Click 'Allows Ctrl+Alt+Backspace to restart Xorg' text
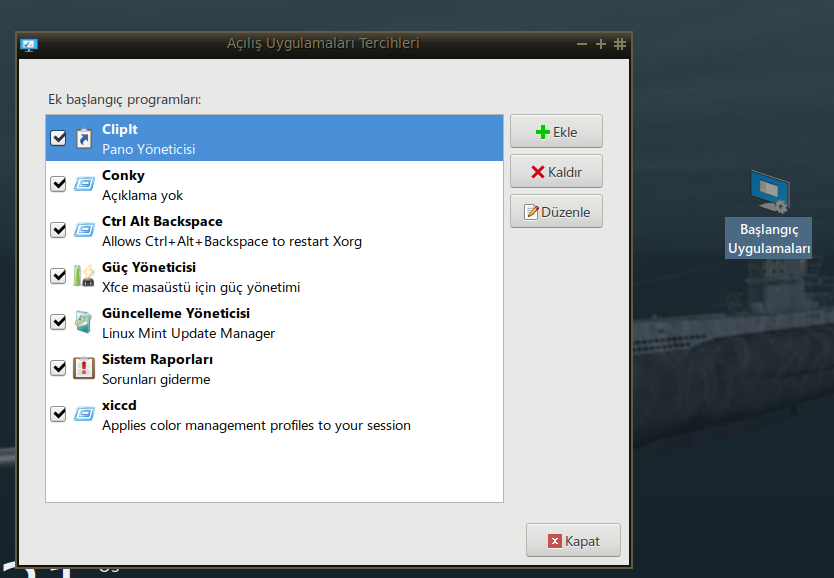The width and height of the screenshot is (834, 578). (232, 241)
